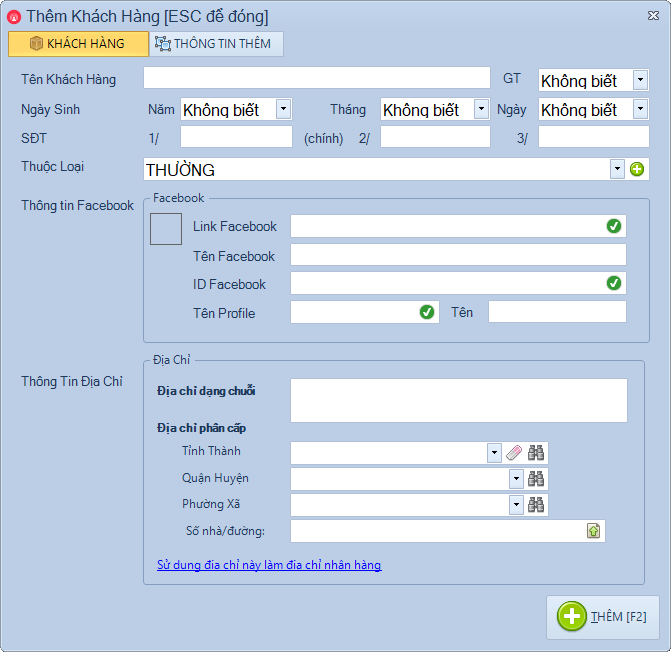
Task: Switch to the KHÁCH HÀNG tab
Action: (x=78, y=44)
